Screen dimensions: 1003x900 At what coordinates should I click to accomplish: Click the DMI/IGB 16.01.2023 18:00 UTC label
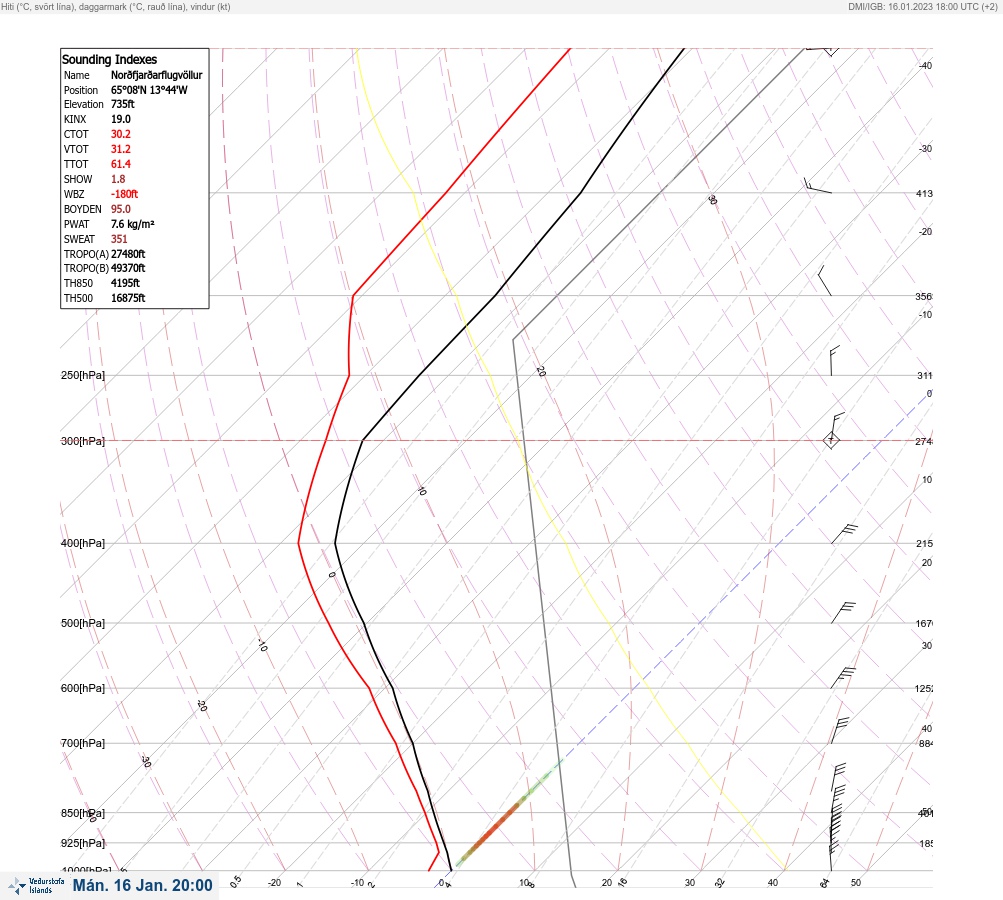[922, 7]
